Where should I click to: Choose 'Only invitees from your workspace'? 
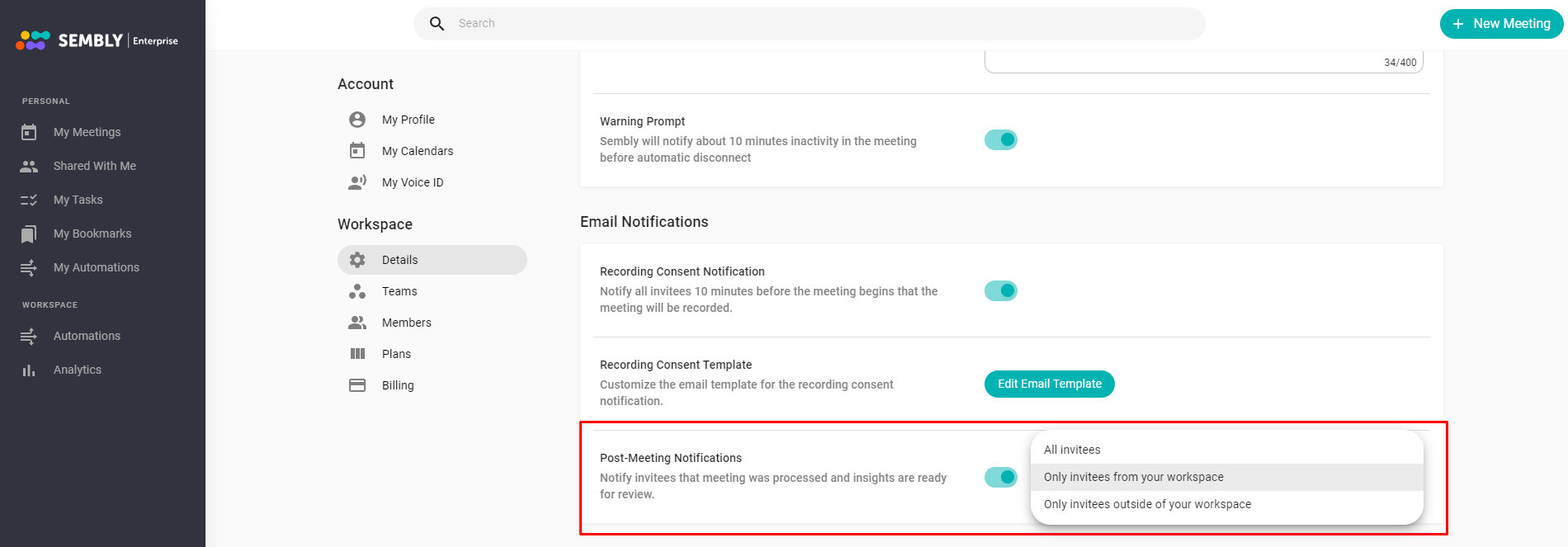[x=1133, y=477]
